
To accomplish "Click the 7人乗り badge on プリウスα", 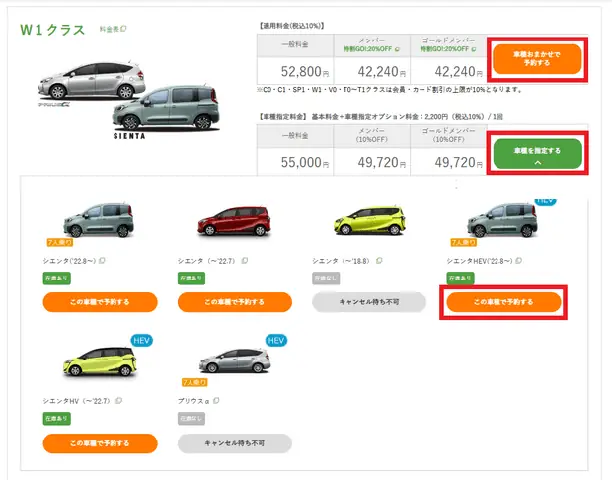I will (x=195, y=382).
